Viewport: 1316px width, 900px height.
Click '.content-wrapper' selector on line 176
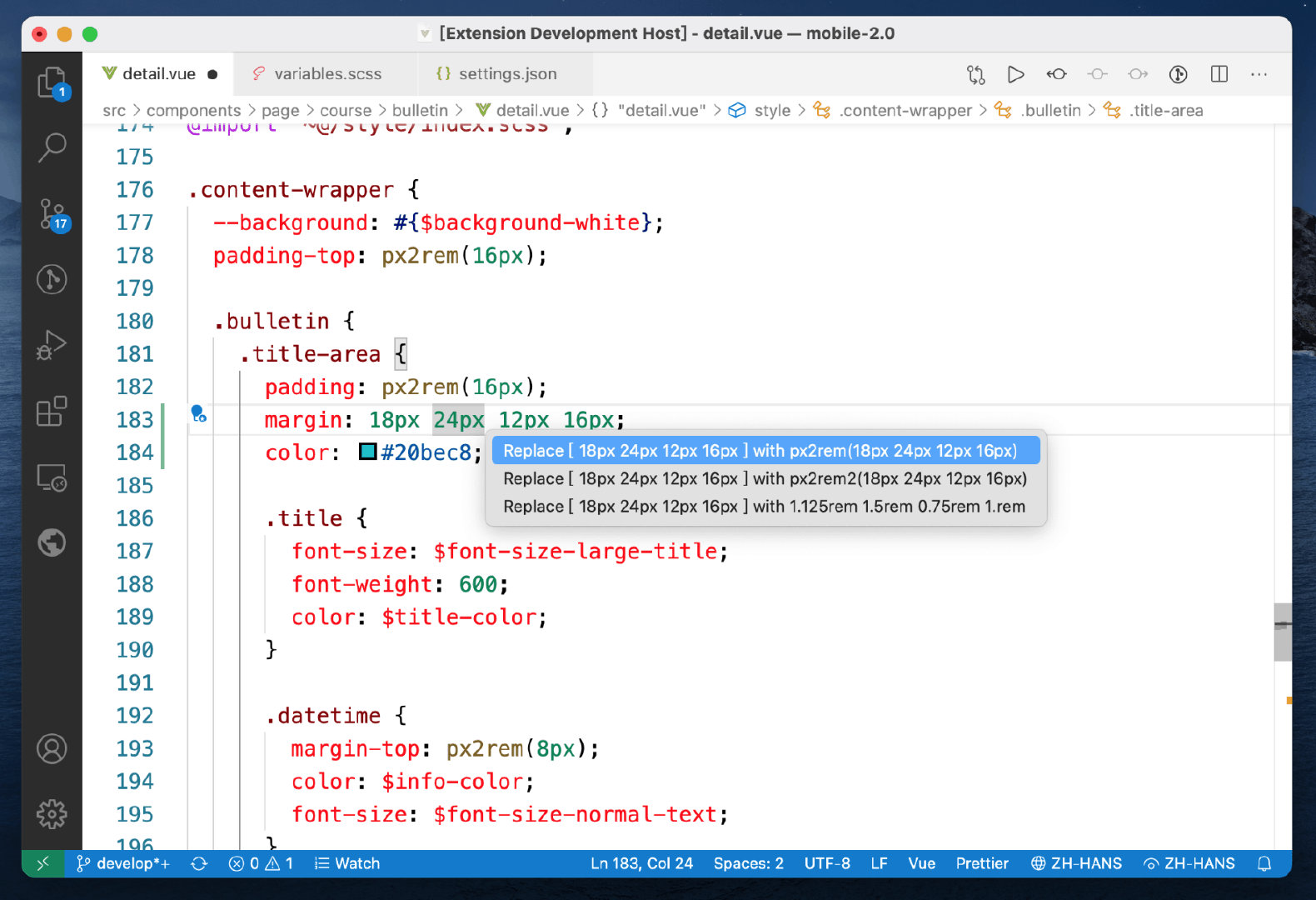pyautogui.click(x=291, y=190)
